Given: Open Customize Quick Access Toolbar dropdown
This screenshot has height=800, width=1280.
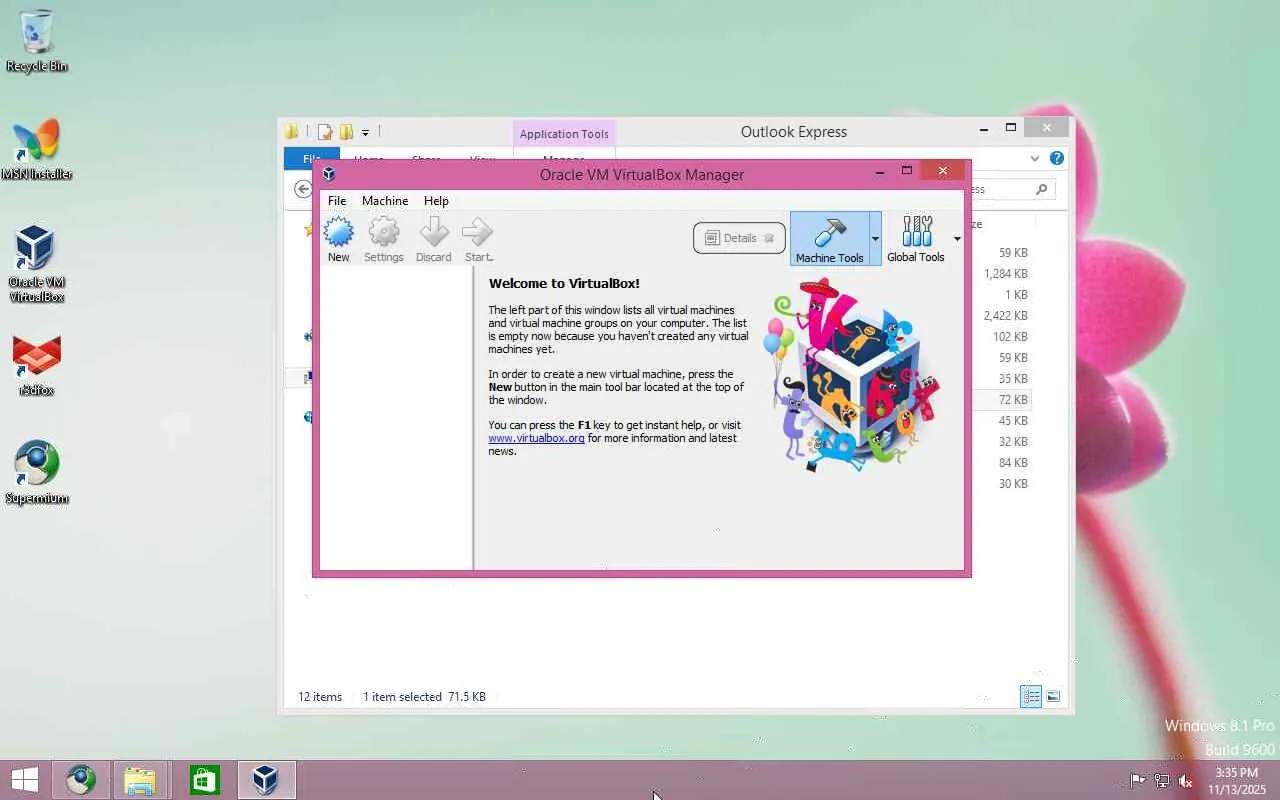Looking at the screenshot, I should [x=365, y=132].
